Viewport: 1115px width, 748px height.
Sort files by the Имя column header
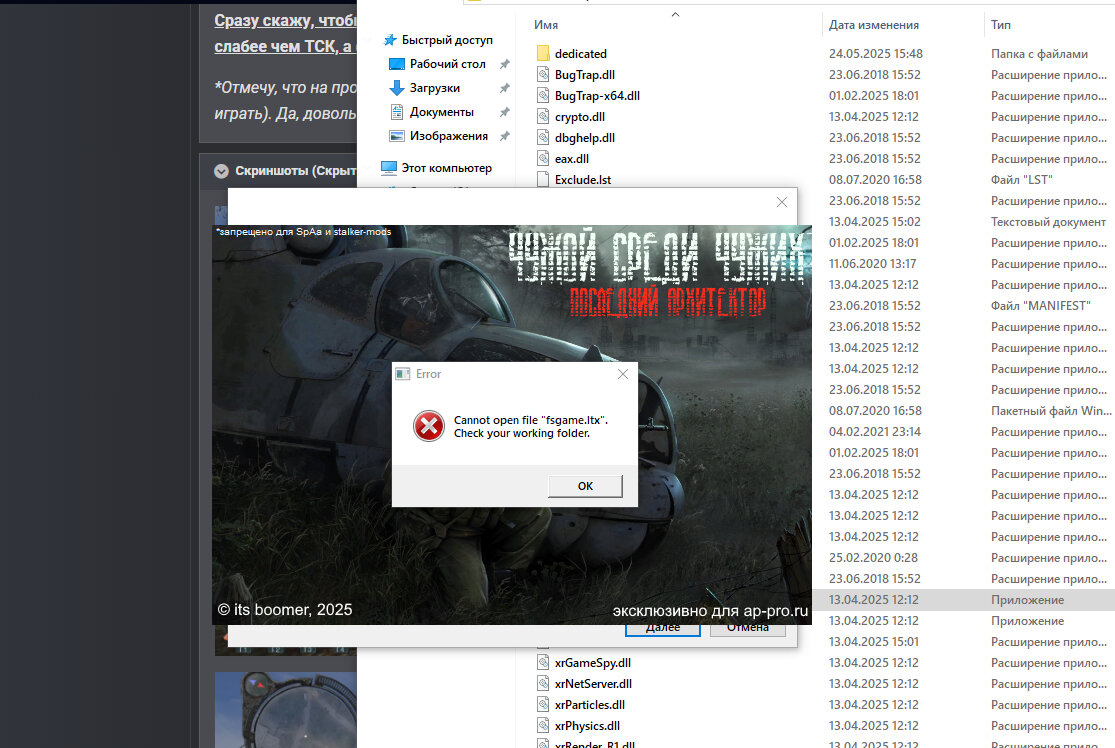546,25
